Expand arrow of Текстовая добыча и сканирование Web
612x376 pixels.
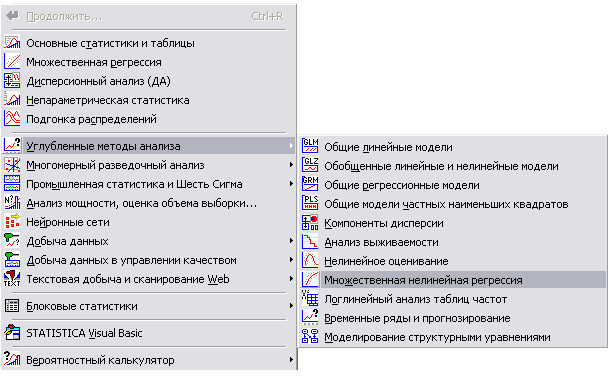tap(291, 279)
